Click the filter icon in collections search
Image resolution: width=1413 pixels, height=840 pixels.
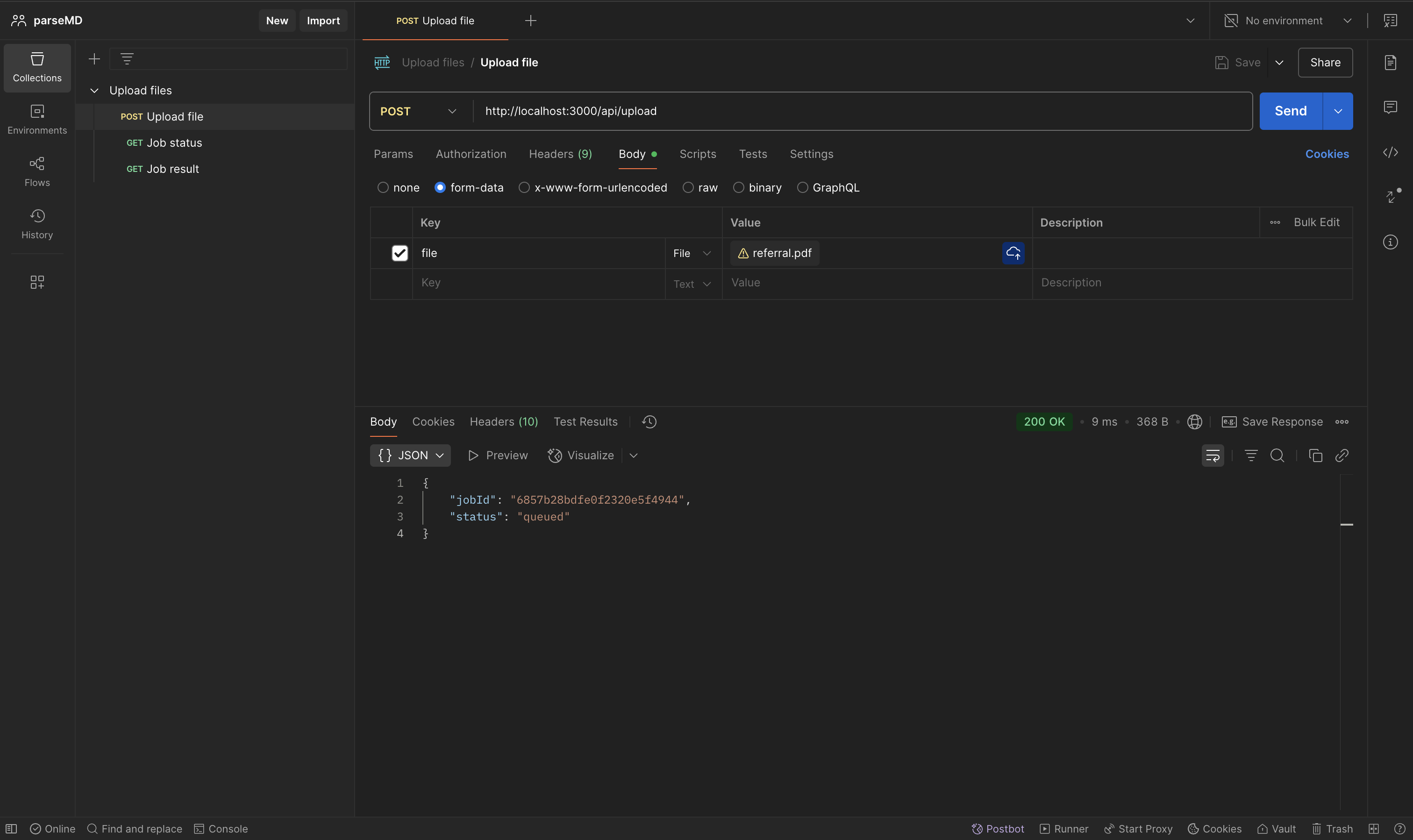click(x=127, y=59)
